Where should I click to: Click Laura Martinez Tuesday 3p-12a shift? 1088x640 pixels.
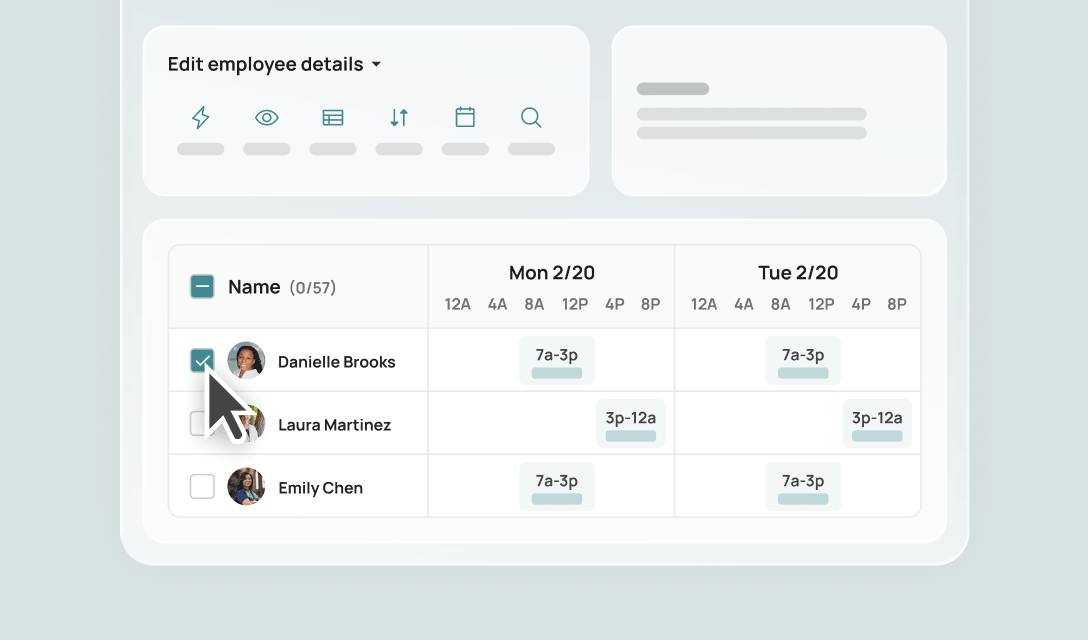point(877,423)
